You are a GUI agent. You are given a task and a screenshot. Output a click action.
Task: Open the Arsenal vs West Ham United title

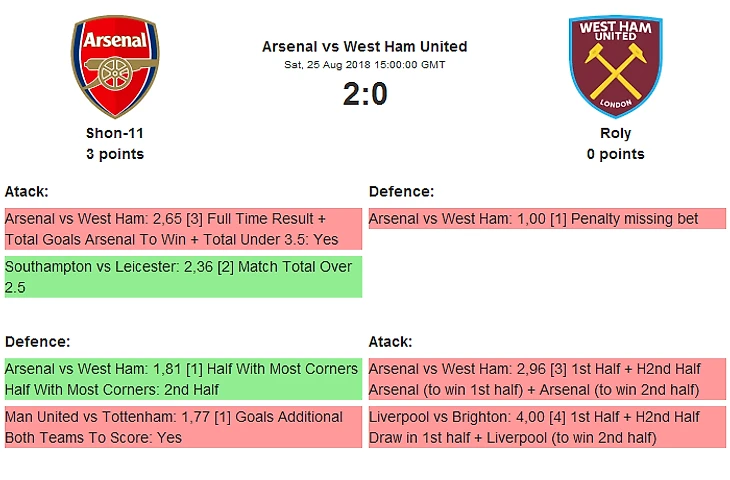pyautogui.click(x=364, y=46)
